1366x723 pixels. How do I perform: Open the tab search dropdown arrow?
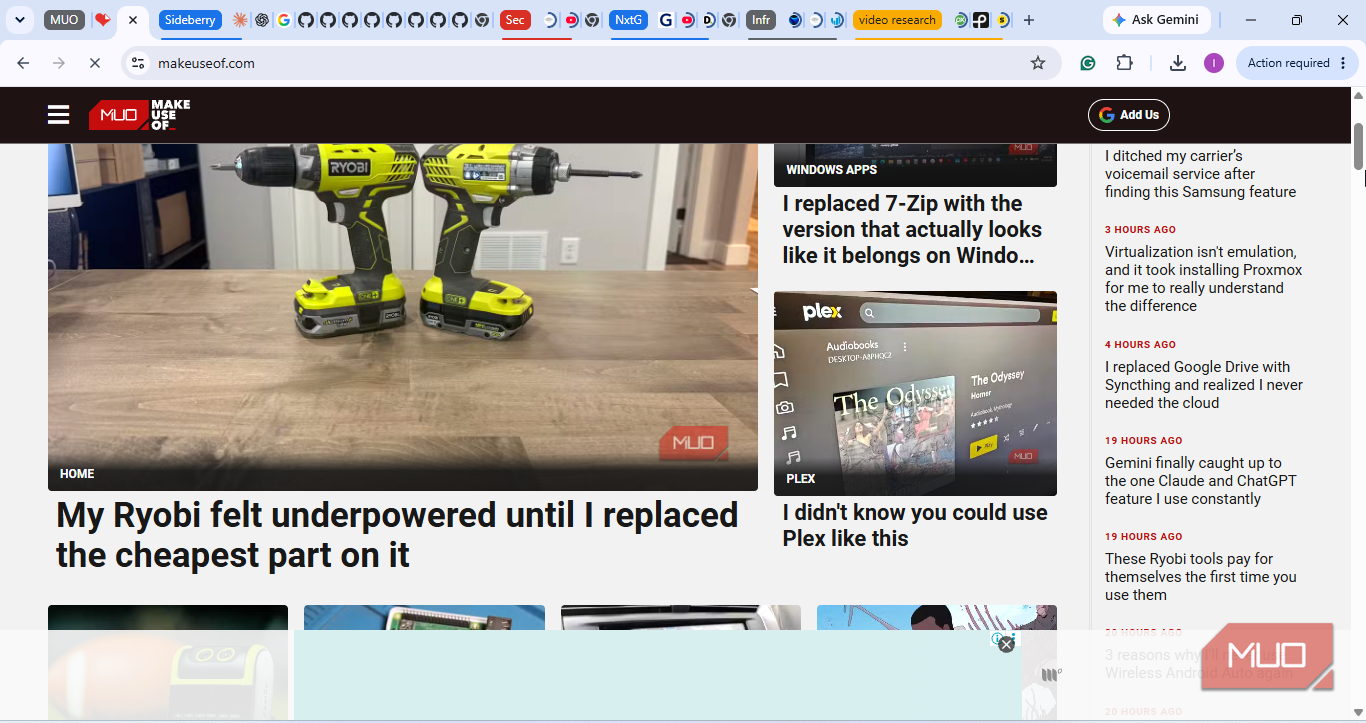pos(19,20)
